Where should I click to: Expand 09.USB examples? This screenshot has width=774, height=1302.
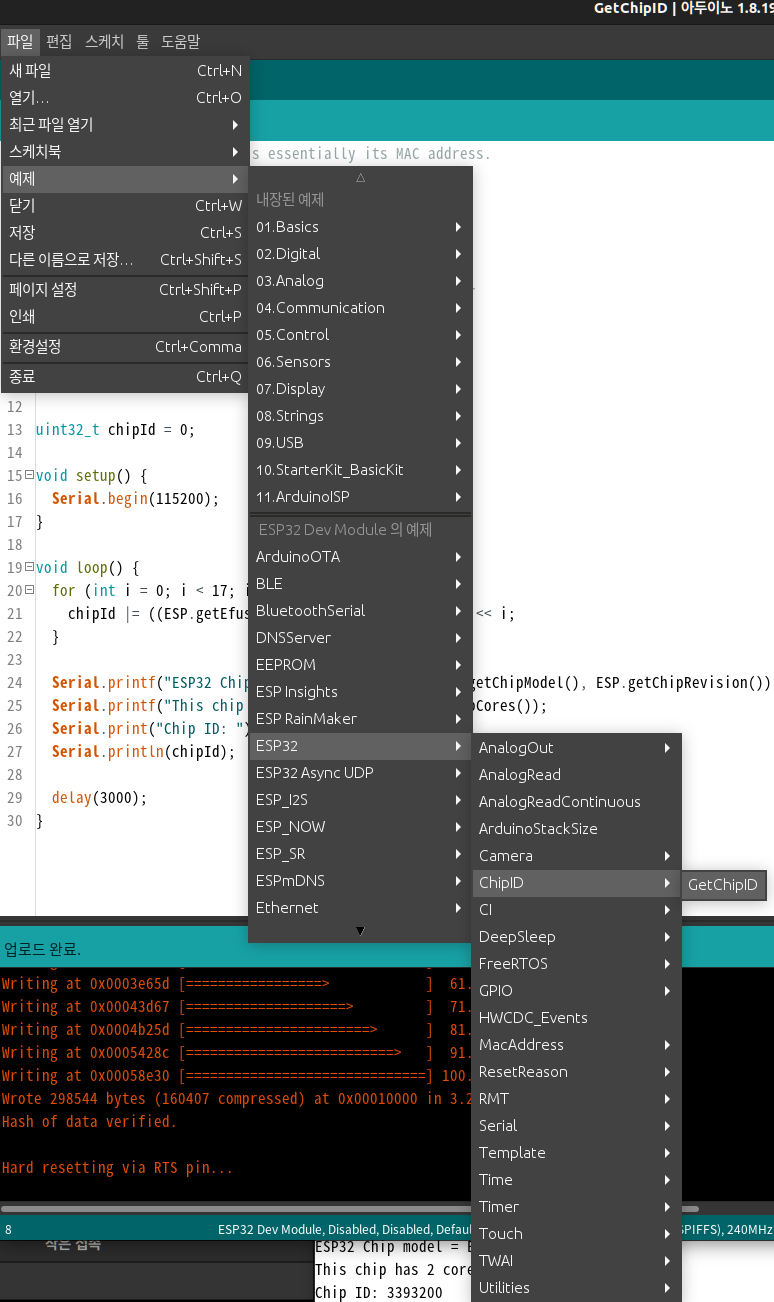point(360,443)
